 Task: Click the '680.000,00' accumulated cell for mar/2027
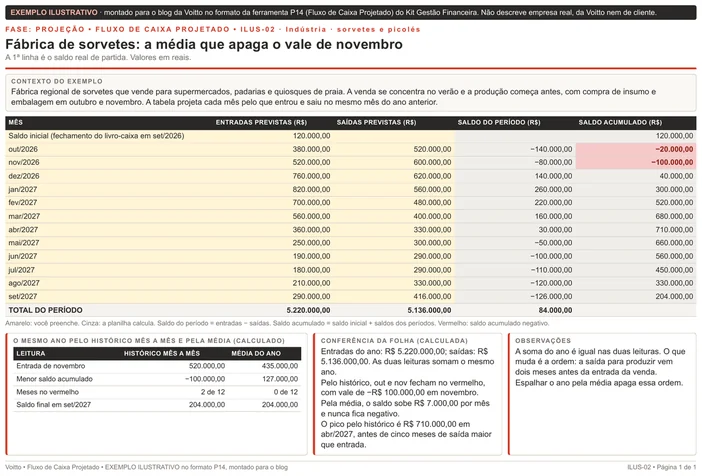click(674, 216)
